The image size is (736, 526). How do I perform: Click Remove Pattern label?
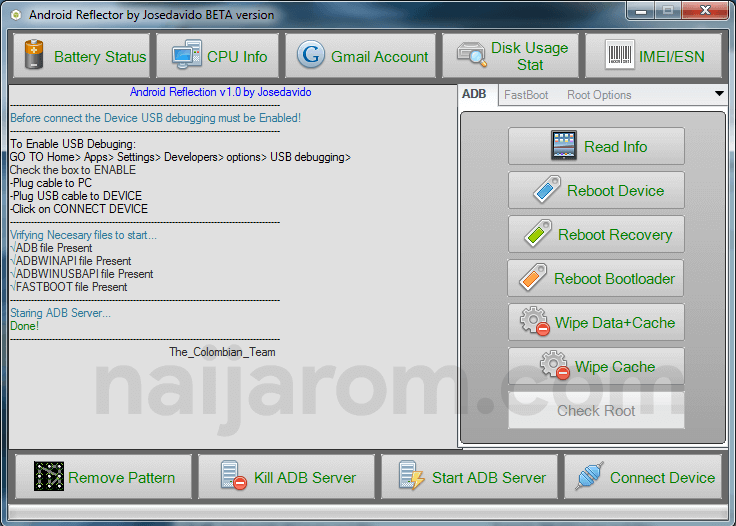122,478
